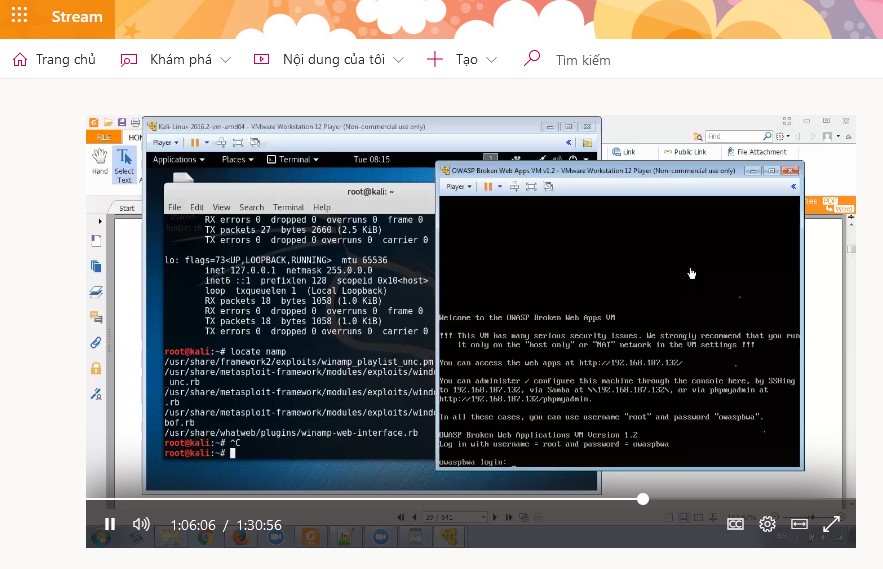The width and height of the screenshot is (883, 569).
Task: Toggle Unity mode in Kali VMware toolbar
Action: tap(255, 143)
